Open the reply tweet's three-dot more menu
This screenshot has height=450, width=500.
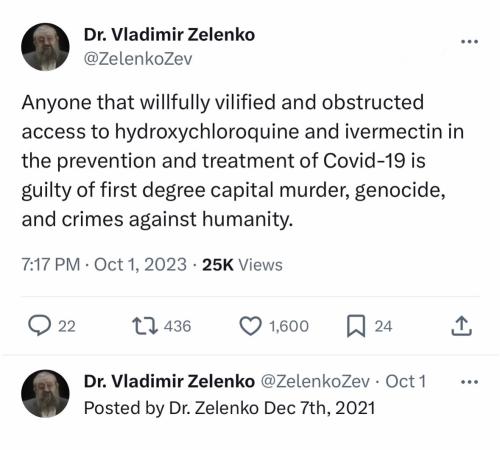[x=469, y=382]
